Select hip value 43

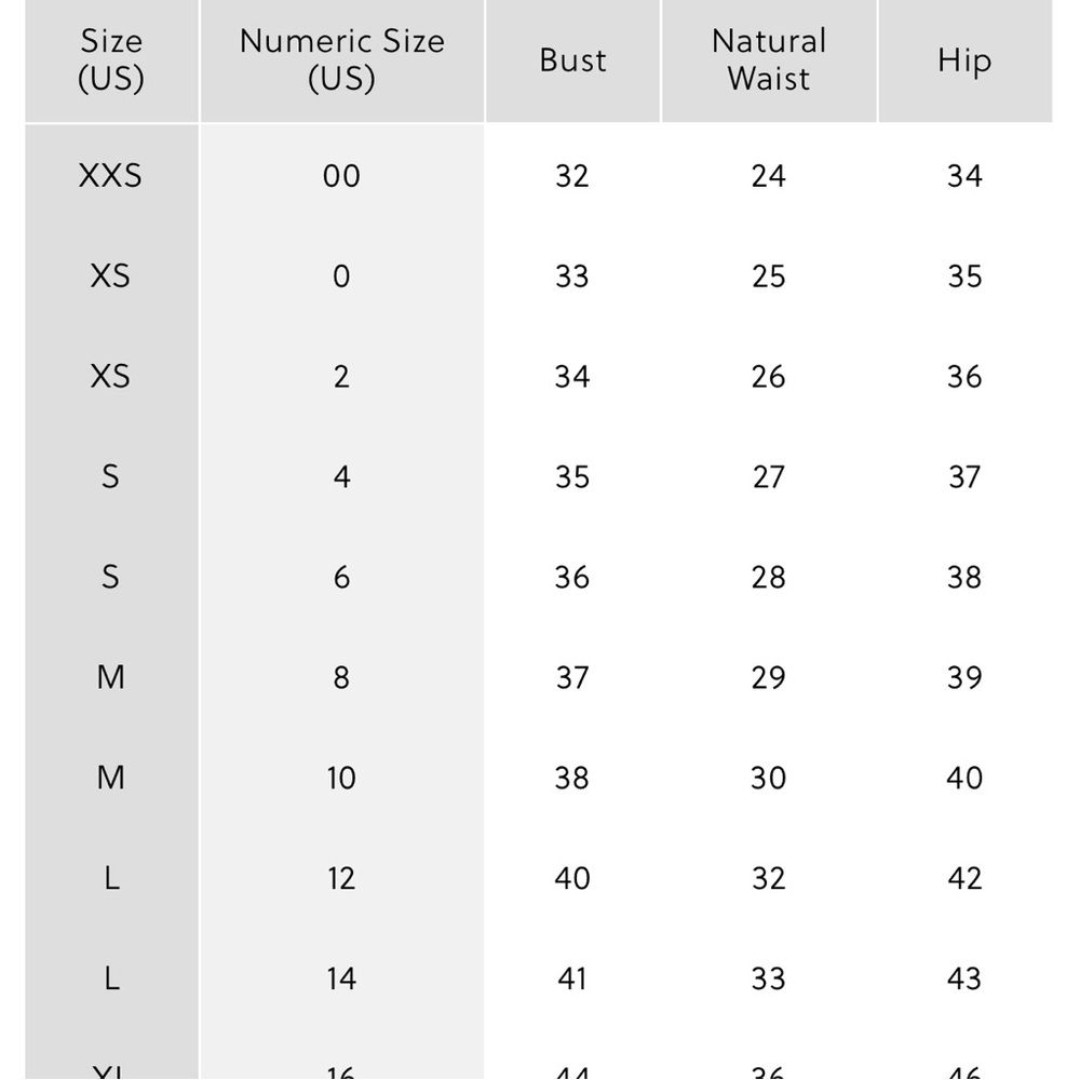(964, 979)
